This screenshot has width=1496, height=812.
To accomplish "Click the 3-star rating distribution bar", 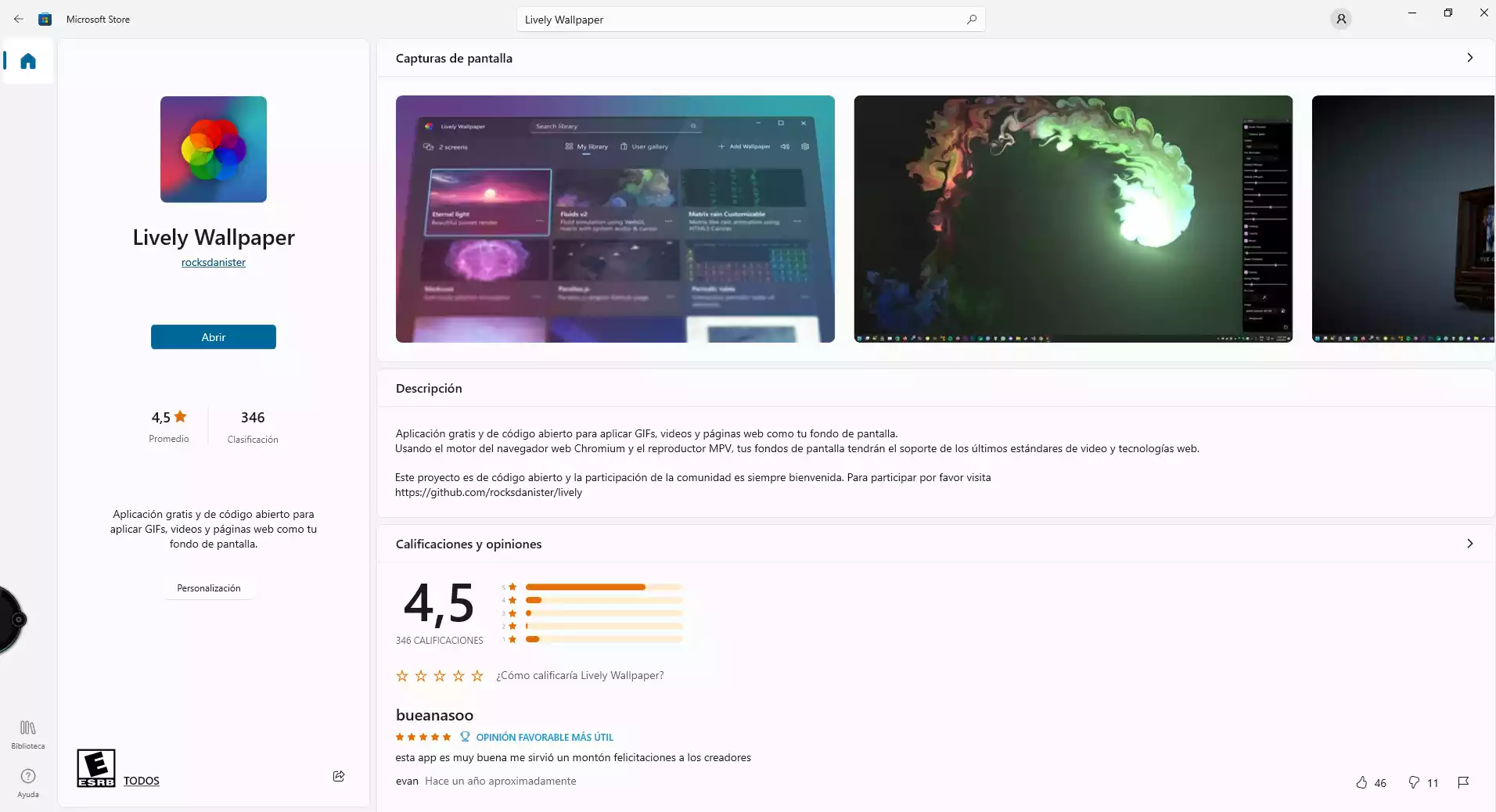I will click(x=604, y=613).
